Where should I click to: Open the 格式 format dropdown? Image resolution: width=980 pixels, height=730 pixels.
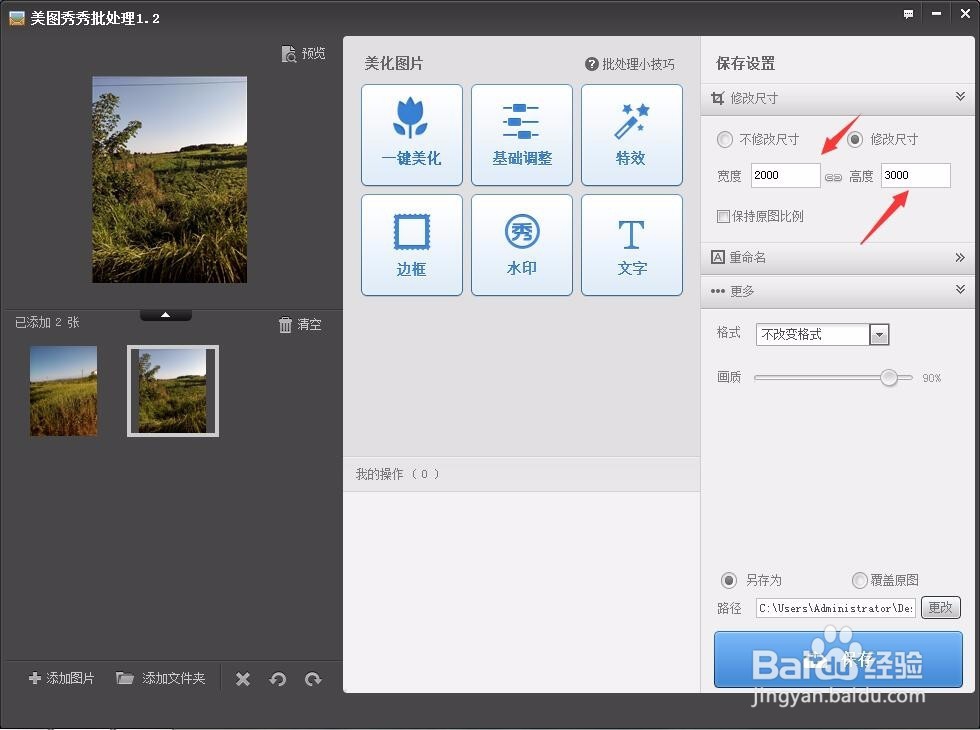880,335
